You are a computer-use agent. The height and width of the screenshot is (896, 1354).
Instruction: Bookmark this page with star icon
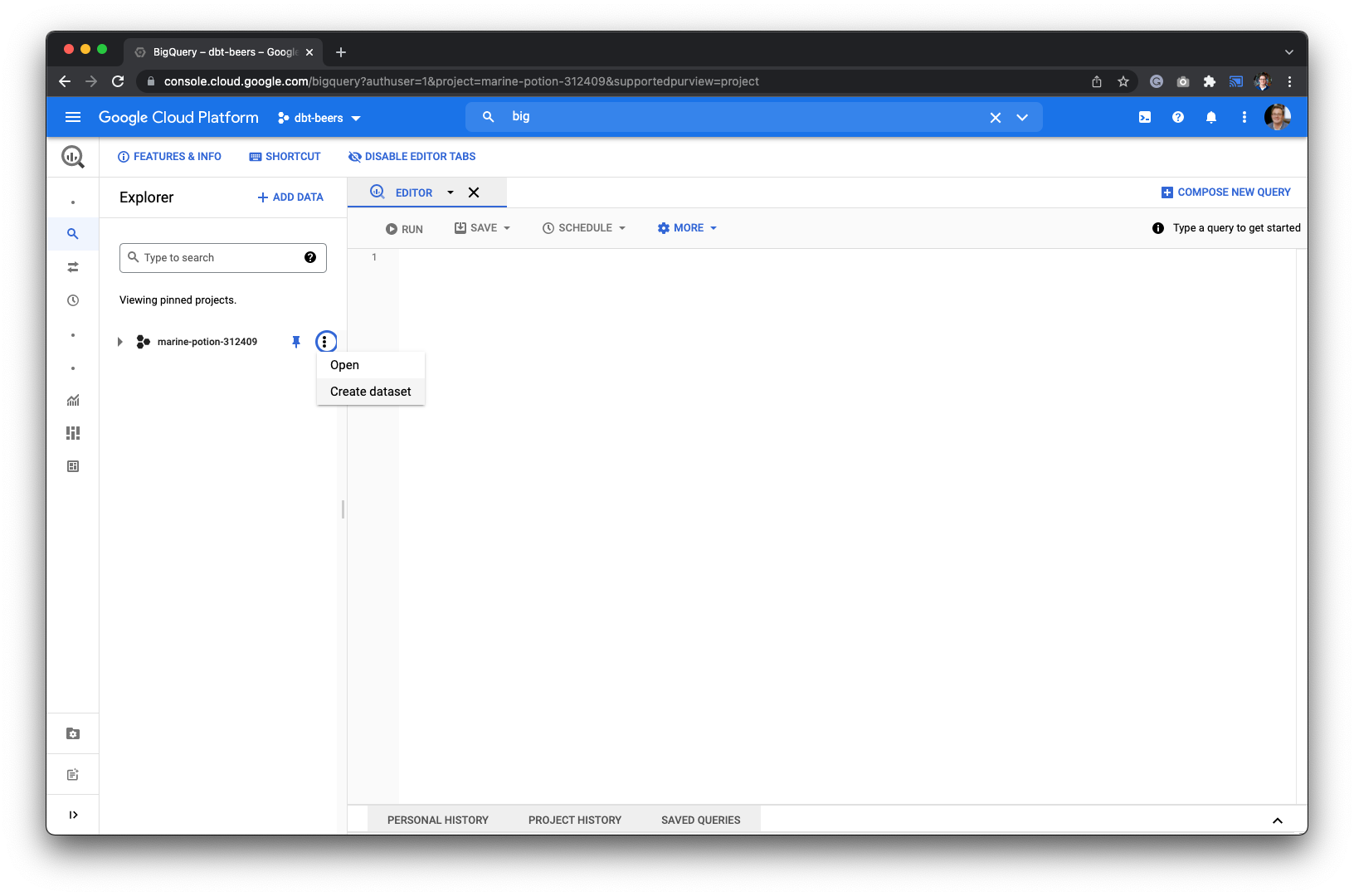pos(1123,81)
